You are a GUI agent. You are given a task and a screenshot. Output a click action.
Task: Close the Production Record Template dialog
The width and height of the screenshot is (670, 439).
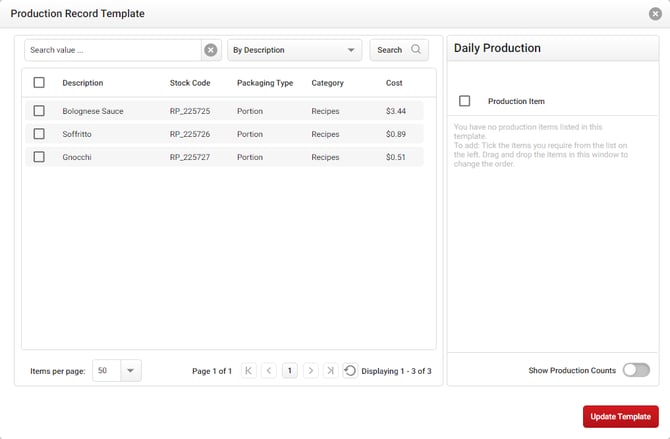[x=655, y=14]
